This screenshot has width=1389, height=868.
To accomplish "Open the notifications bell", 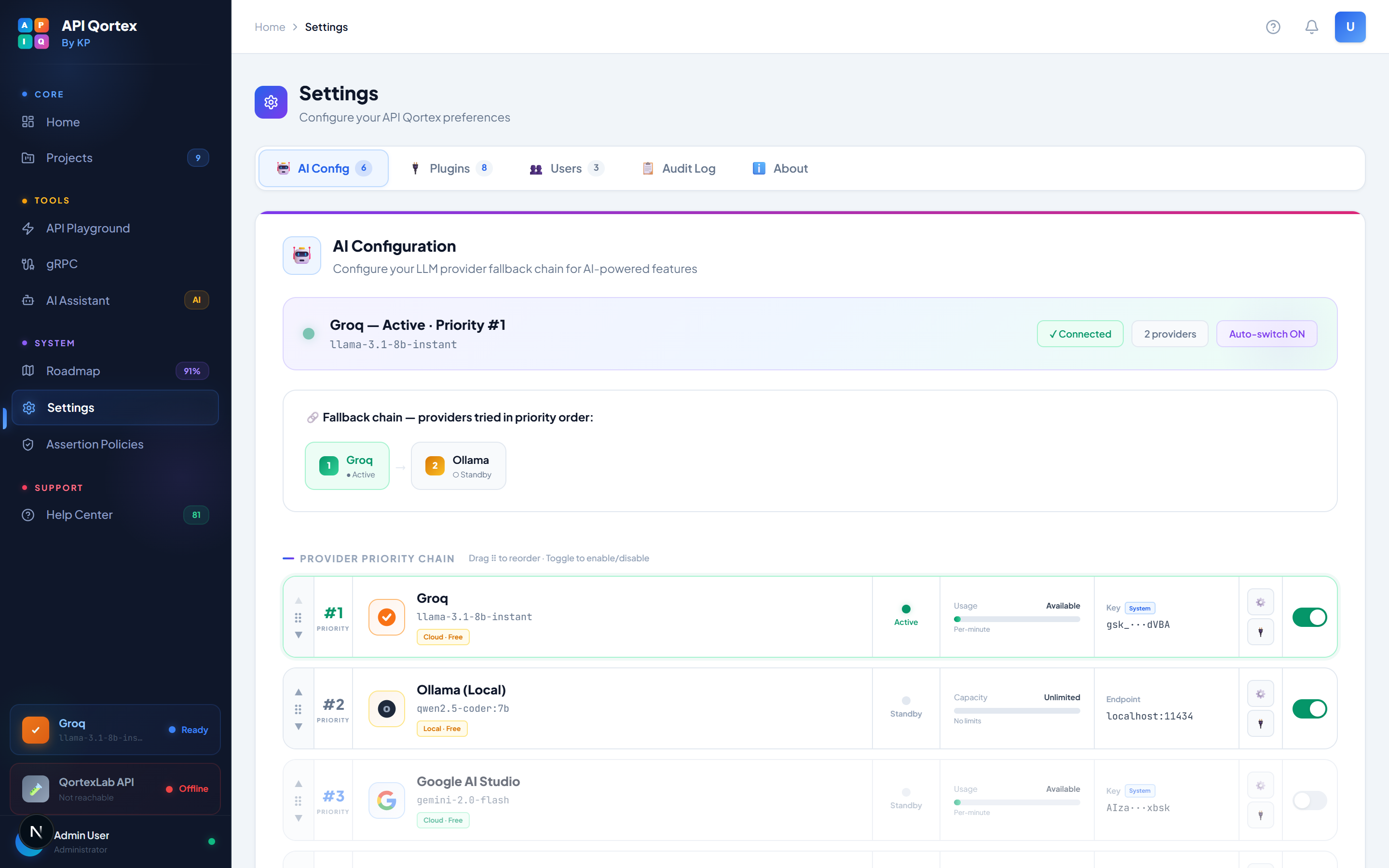I will click(1311, 27).
